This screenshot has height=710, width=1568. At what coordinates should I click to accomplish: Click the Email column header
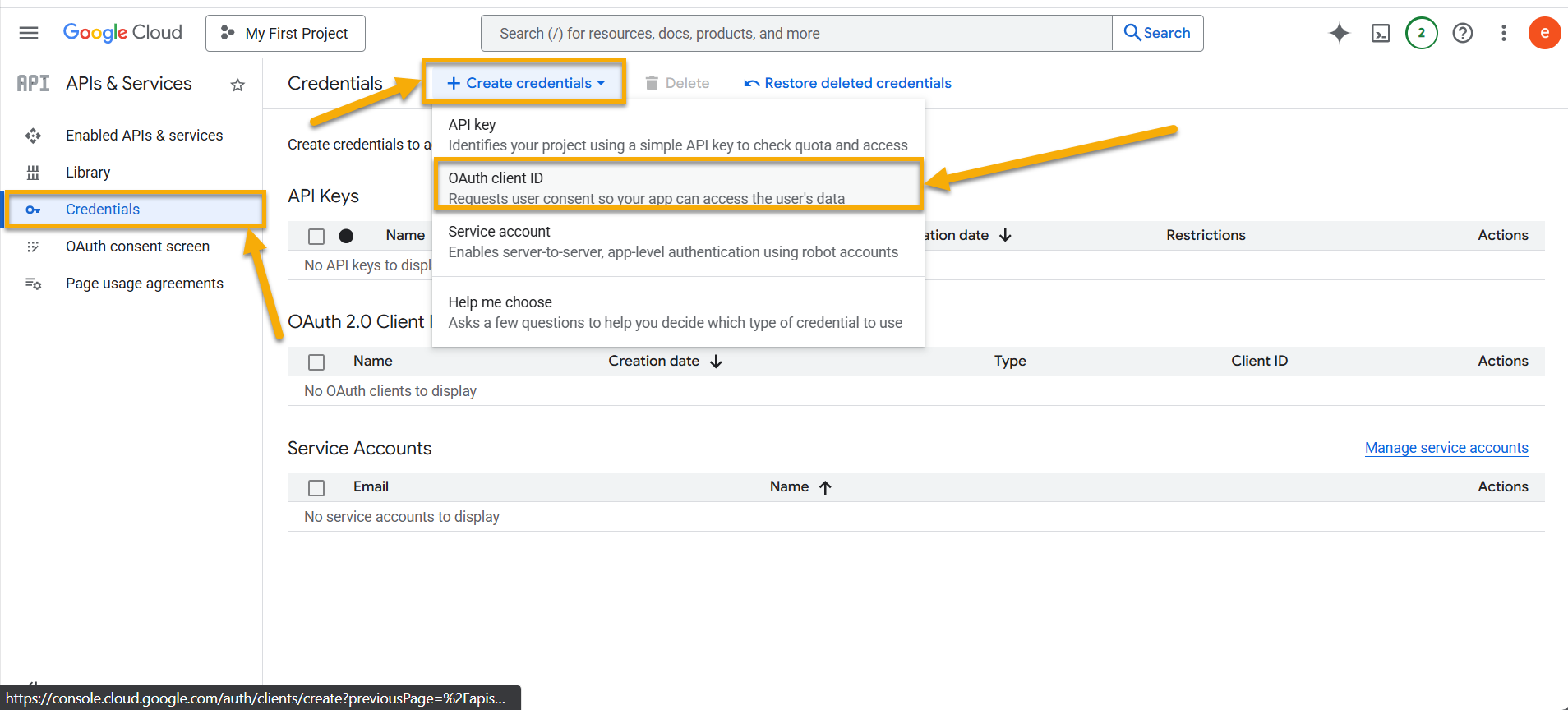click(x=371, y=486)
